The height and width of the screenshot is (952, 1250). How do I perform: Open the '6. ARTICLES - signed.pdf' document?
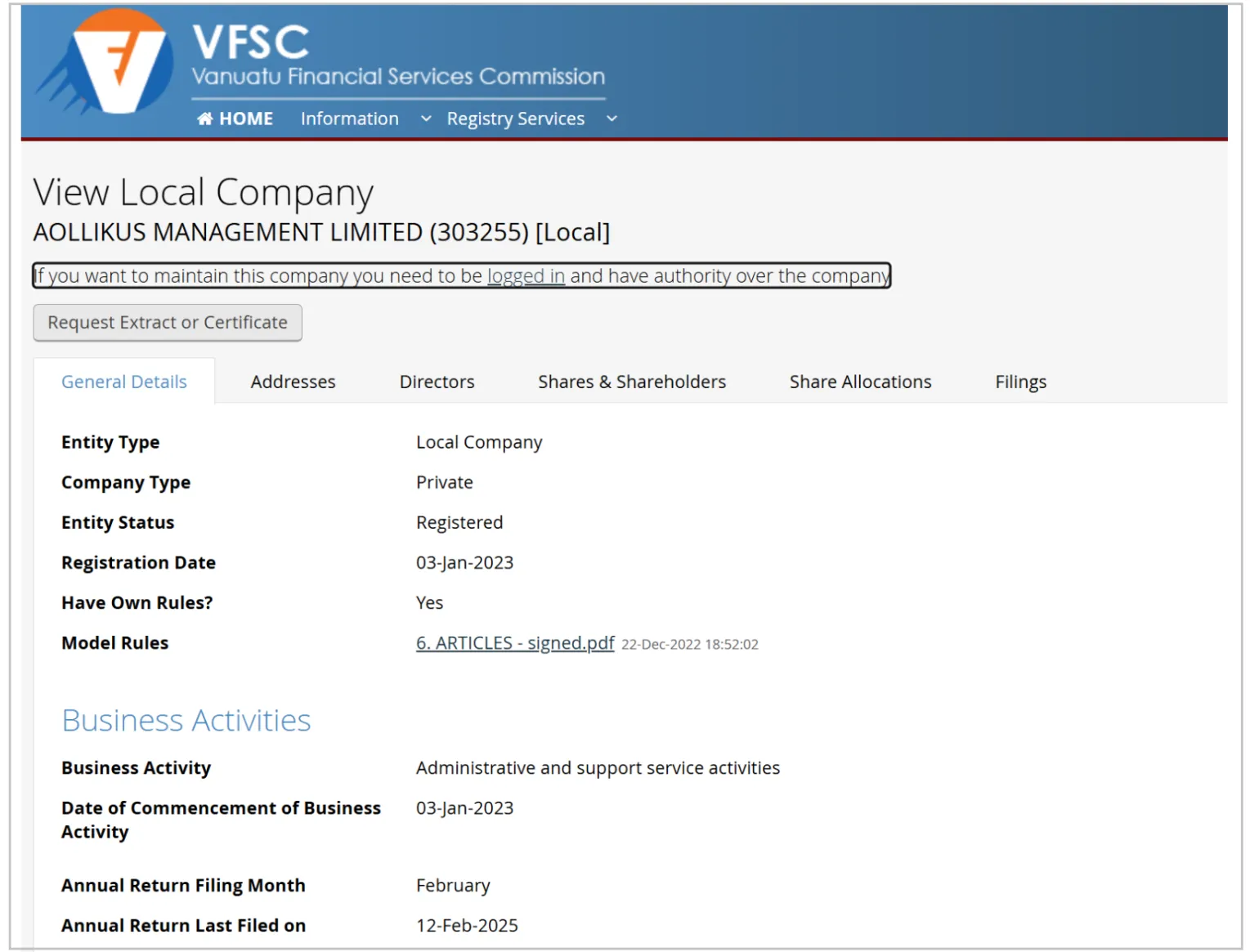(515, 643)
